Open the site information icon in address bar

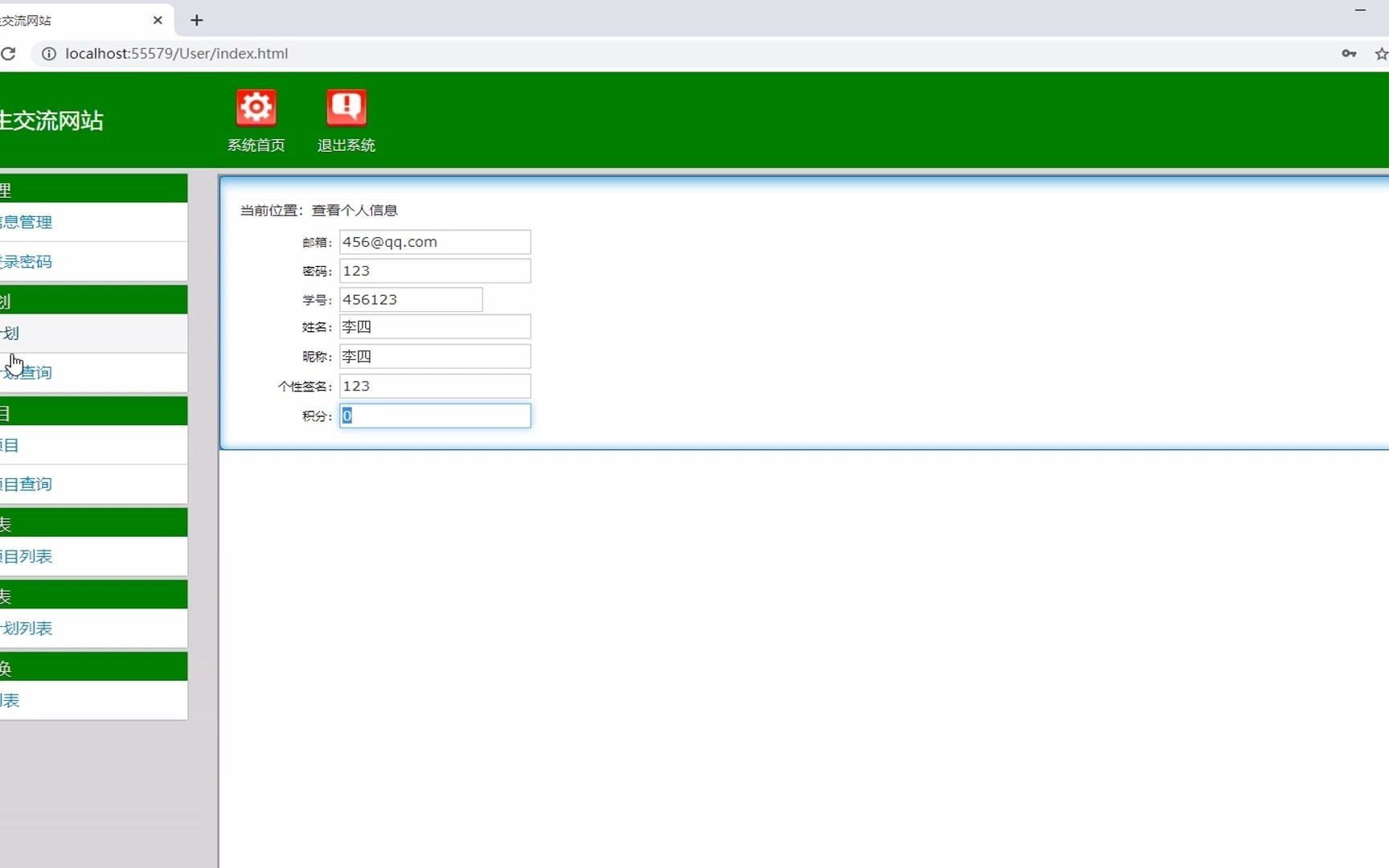click(x=49, y=54)
